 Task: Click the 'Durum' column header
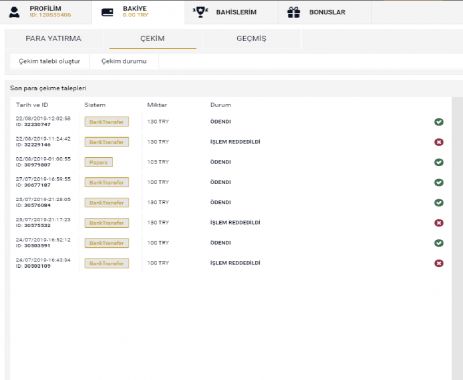pyautogui.click(x=221, y=105)
